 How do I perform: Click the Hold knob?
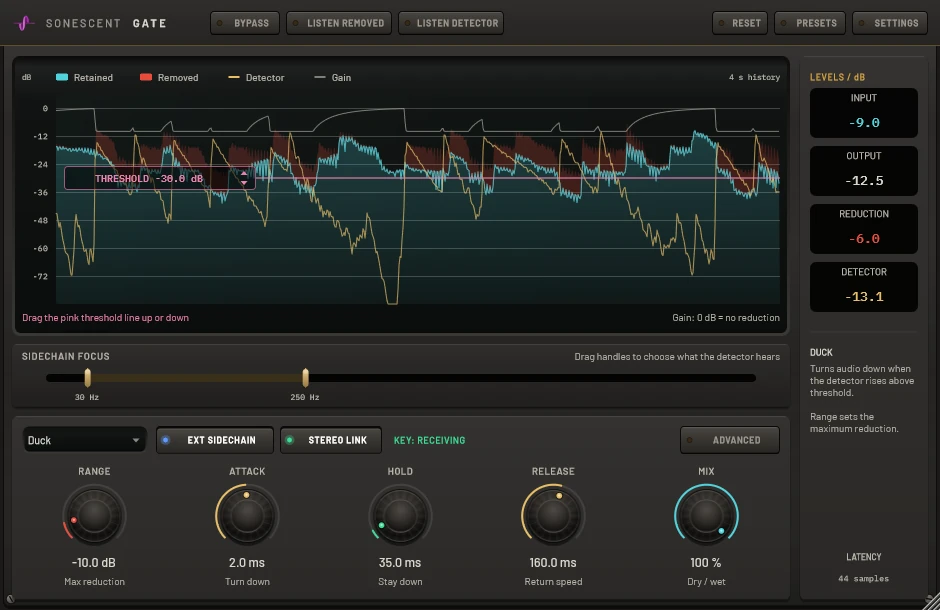coord(400,515)
